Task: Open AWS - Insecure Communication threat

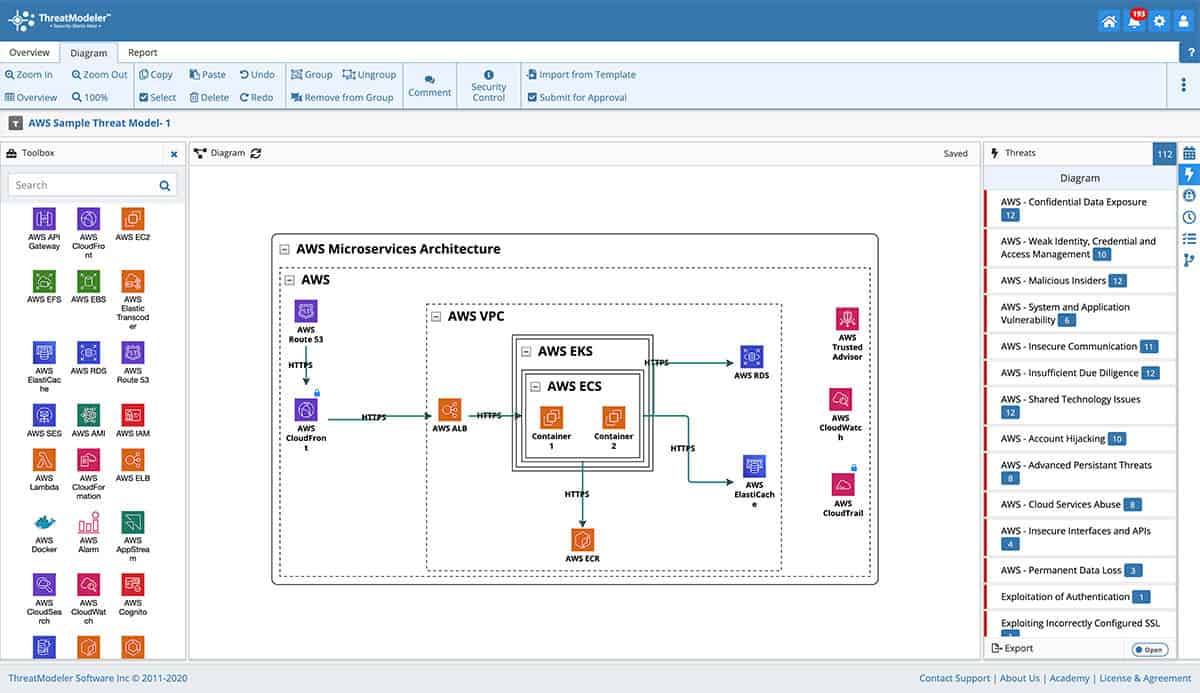Action: [x=1080, y=346]
